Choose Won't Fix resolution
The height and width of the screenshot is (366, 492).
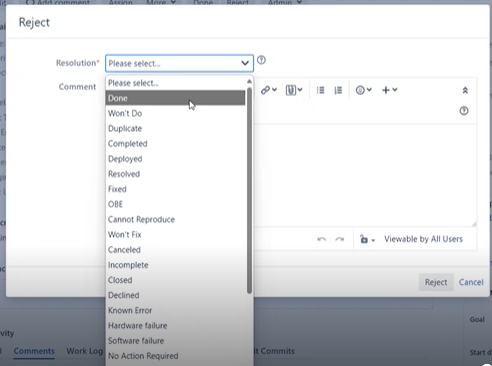tap(176, 234)
